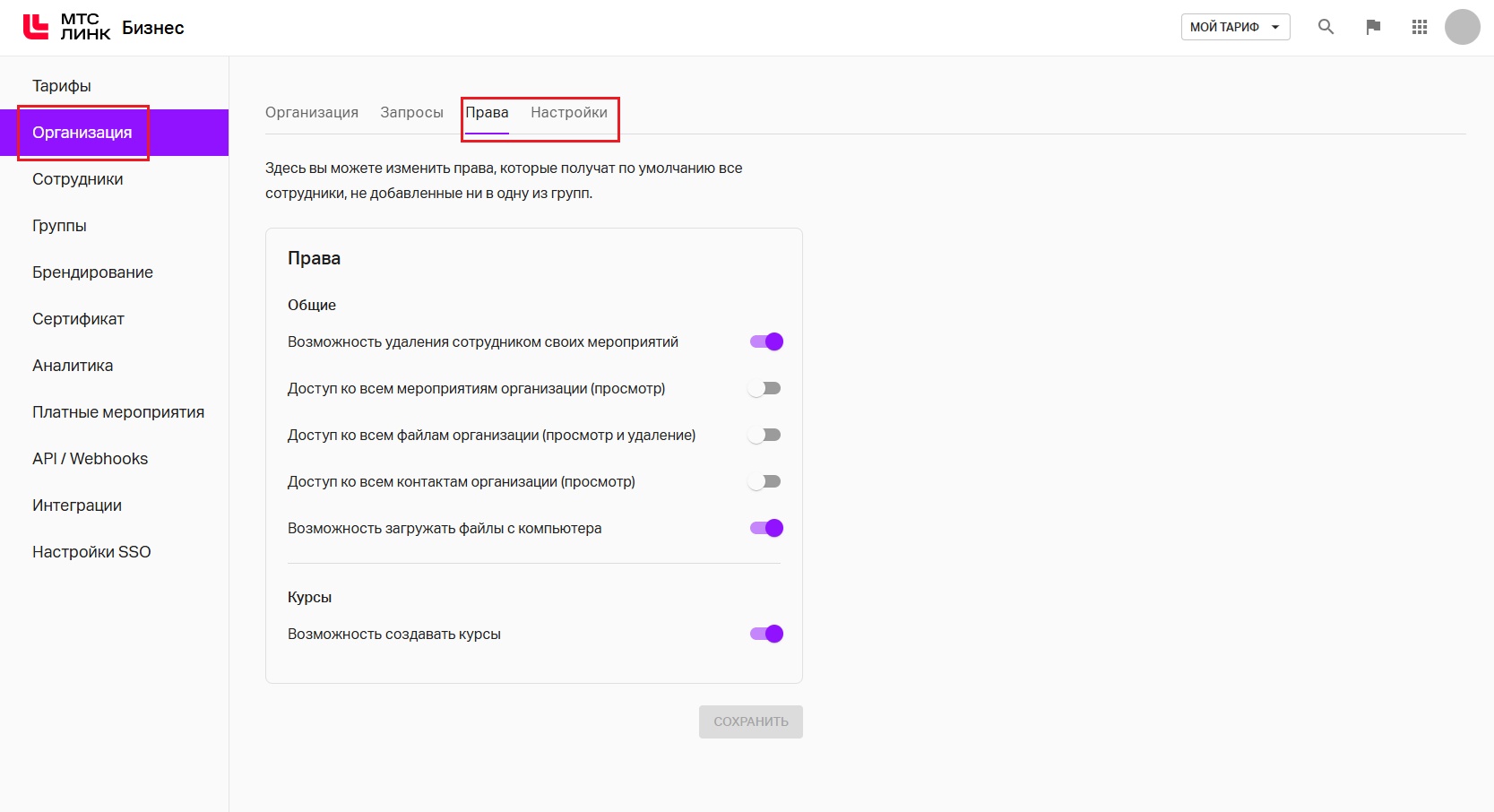The image size is (1494, 812).
Task: Open the apps grid icon
Action: (x=1419, y=27)
